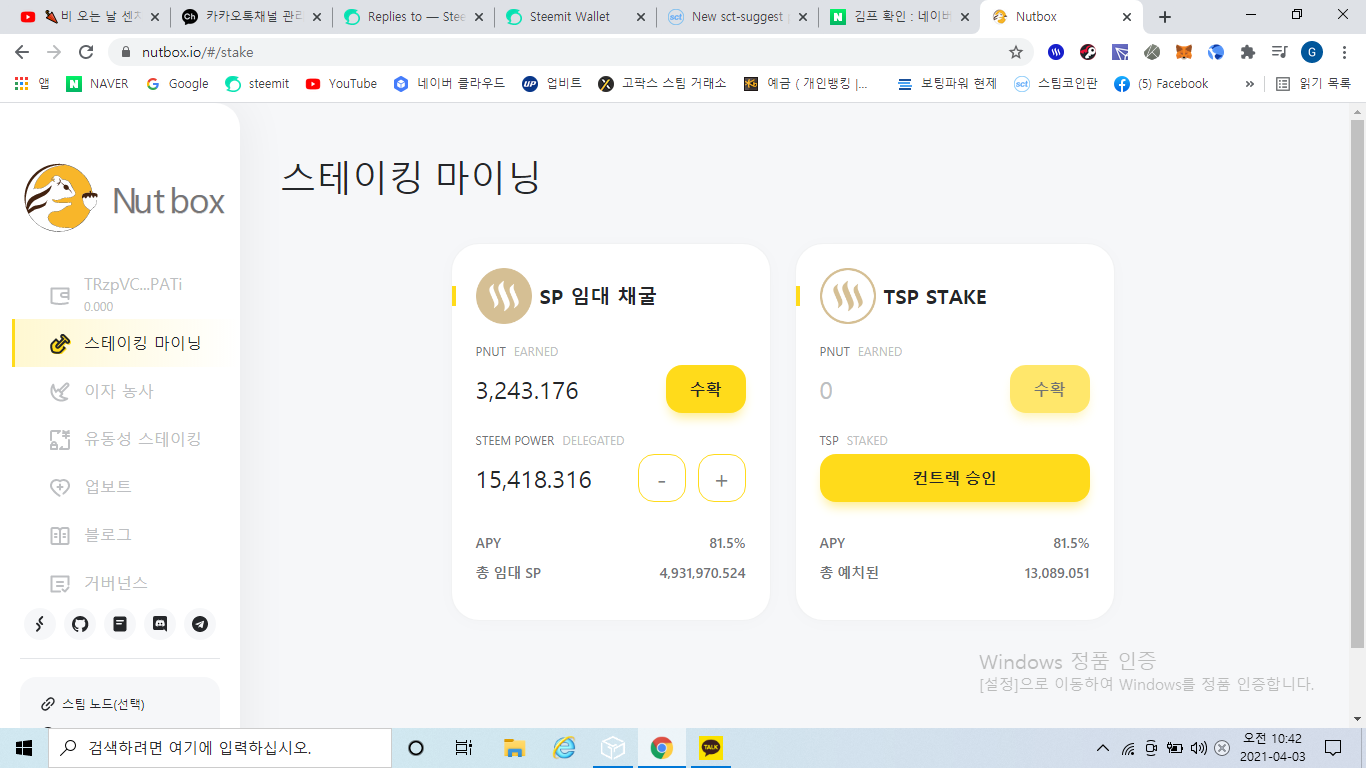1366x768 pixels.
Task: Expand the hidden bookmarks chevron
Action: [1249, 84]
